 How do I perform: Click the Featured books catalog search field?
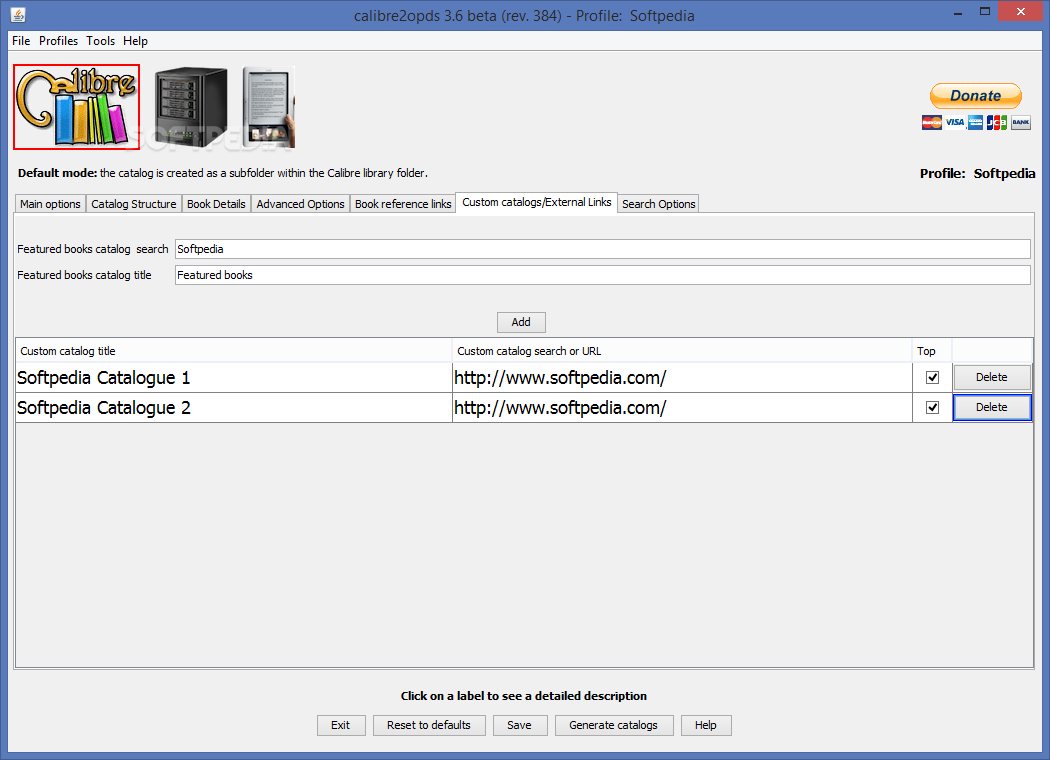click(x=603, y=249)
